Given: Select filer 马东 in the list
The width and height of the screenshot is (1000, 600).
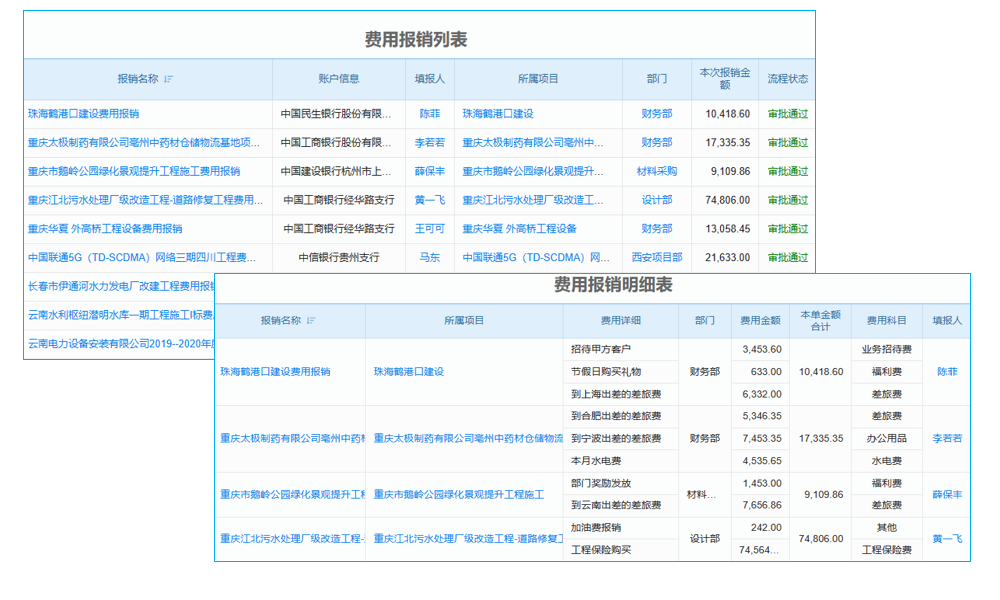Looking at the screenshot, I should [429, 257].
